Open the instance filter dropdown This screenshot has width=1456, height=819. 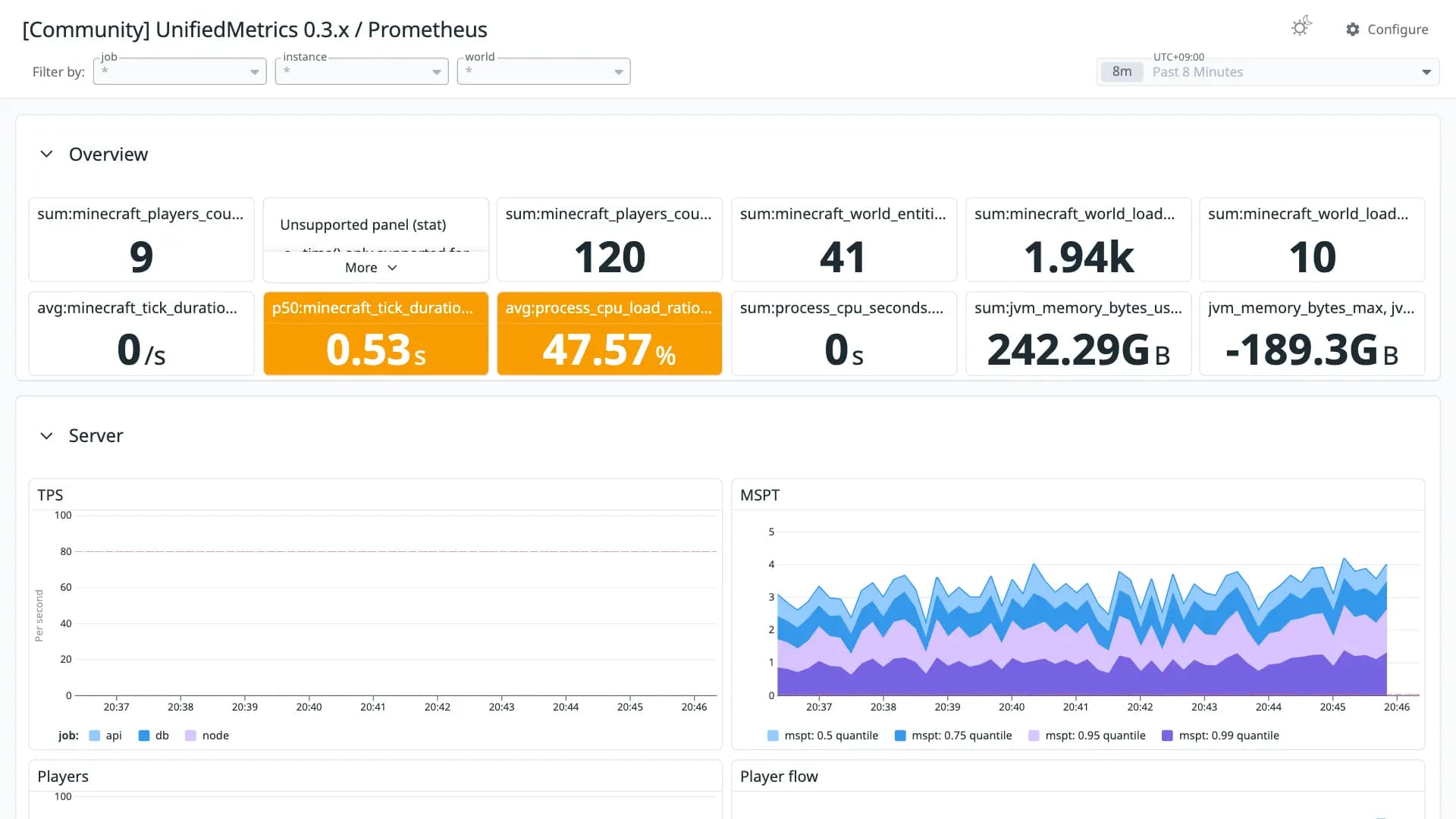pyautogui.click(x=362, y=71)
